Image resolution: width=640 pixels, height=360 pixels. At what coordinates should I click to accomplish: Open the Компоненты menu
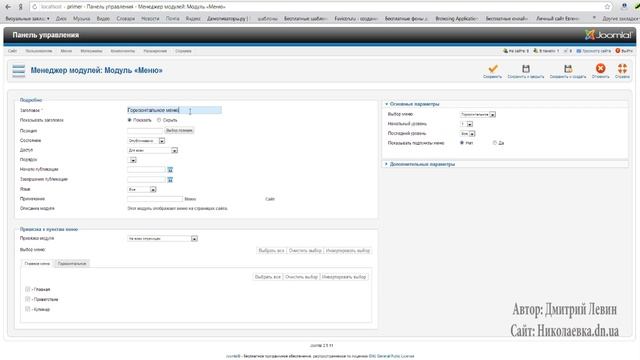[122, 51]
